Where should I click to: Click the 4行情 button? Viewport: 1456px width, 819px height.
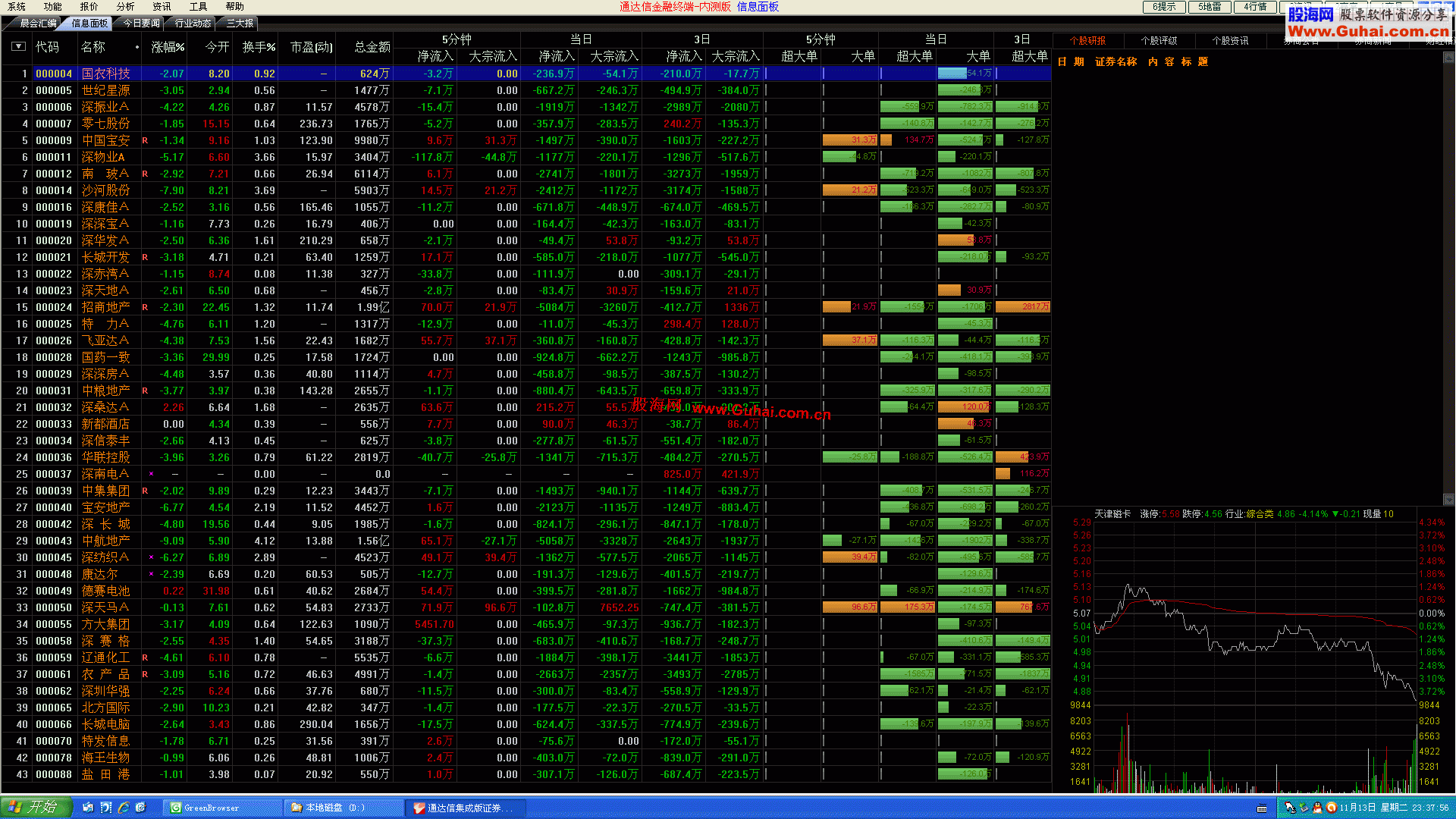(1255, 7)
